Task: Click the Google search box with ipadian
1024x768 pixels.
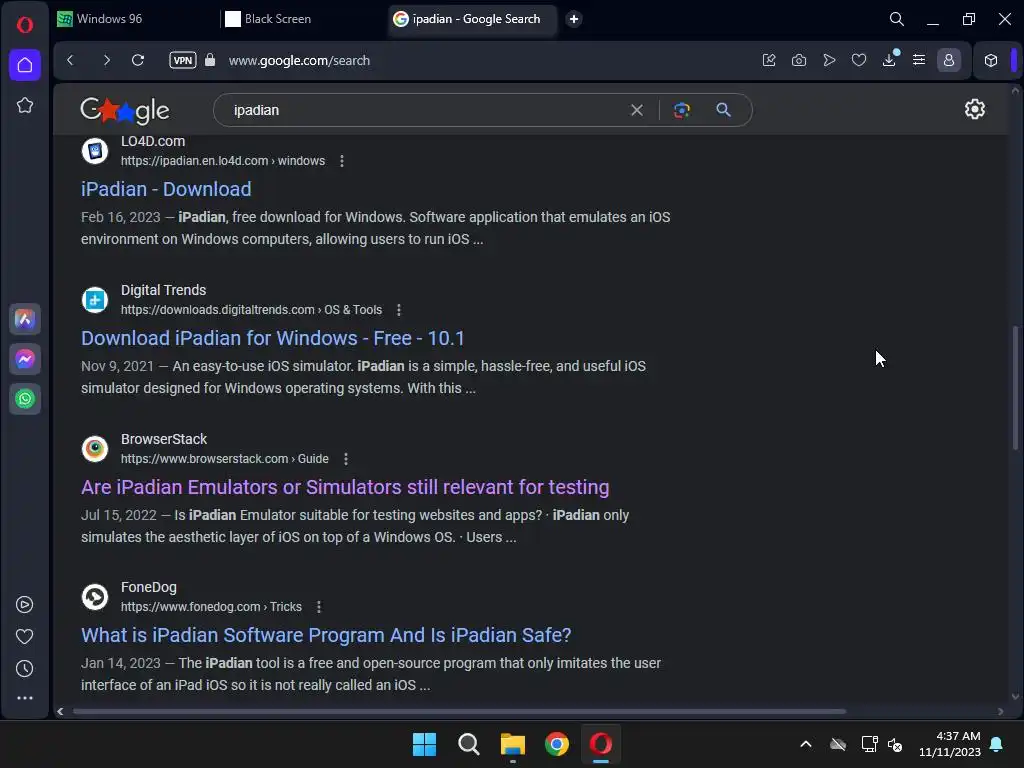Action: tap(424, 110)
